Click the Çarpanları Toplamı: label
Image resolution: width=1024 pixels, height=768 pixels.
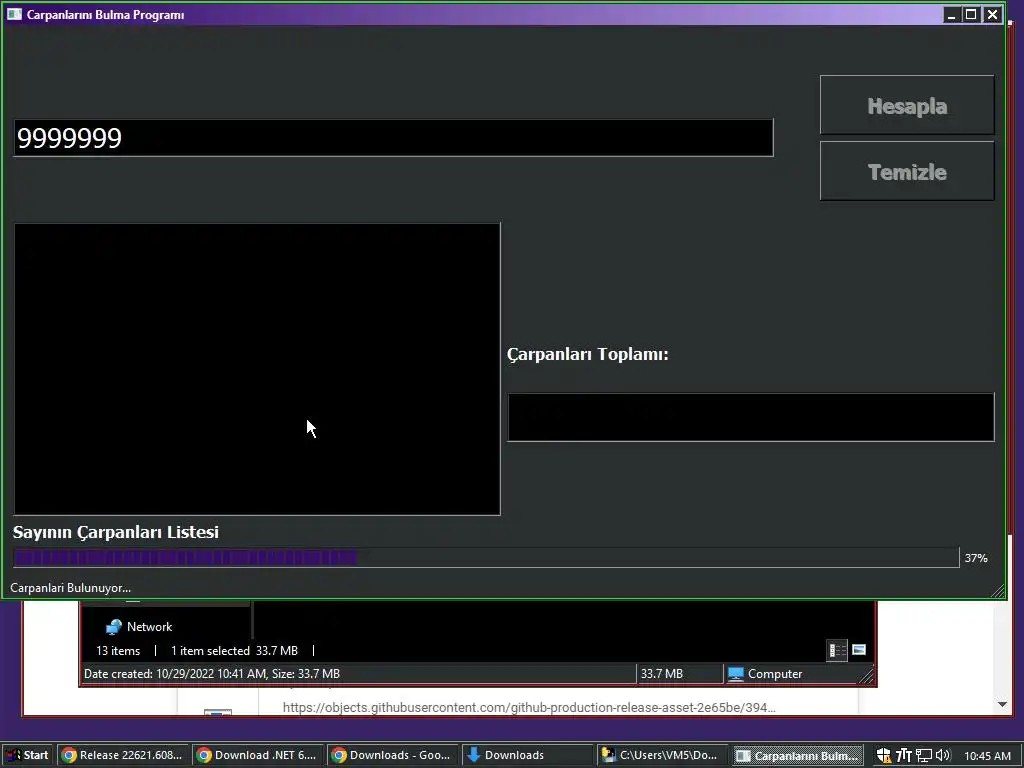(588, 355)
